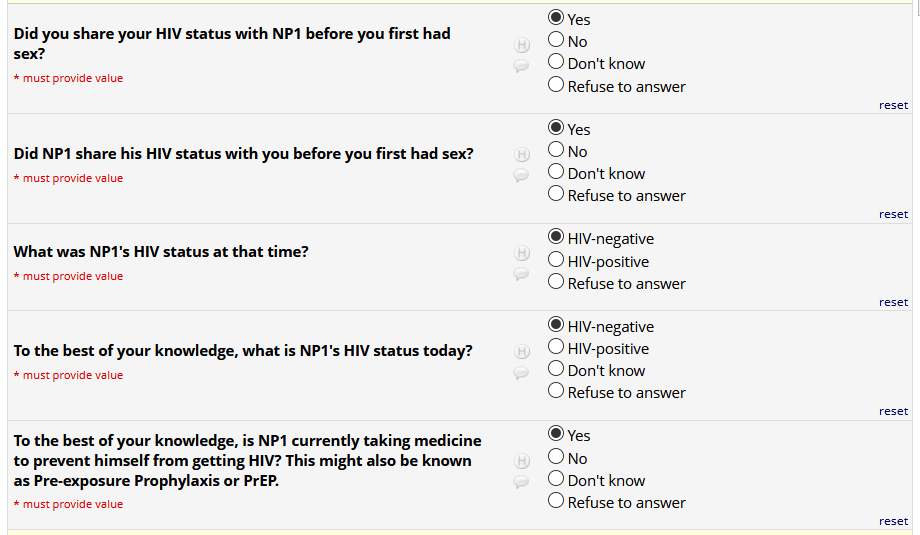
Task: Open comment balloon for 'Did NP1 share his HIV status'
Action: pyautogui.click(x=521, y=175)
